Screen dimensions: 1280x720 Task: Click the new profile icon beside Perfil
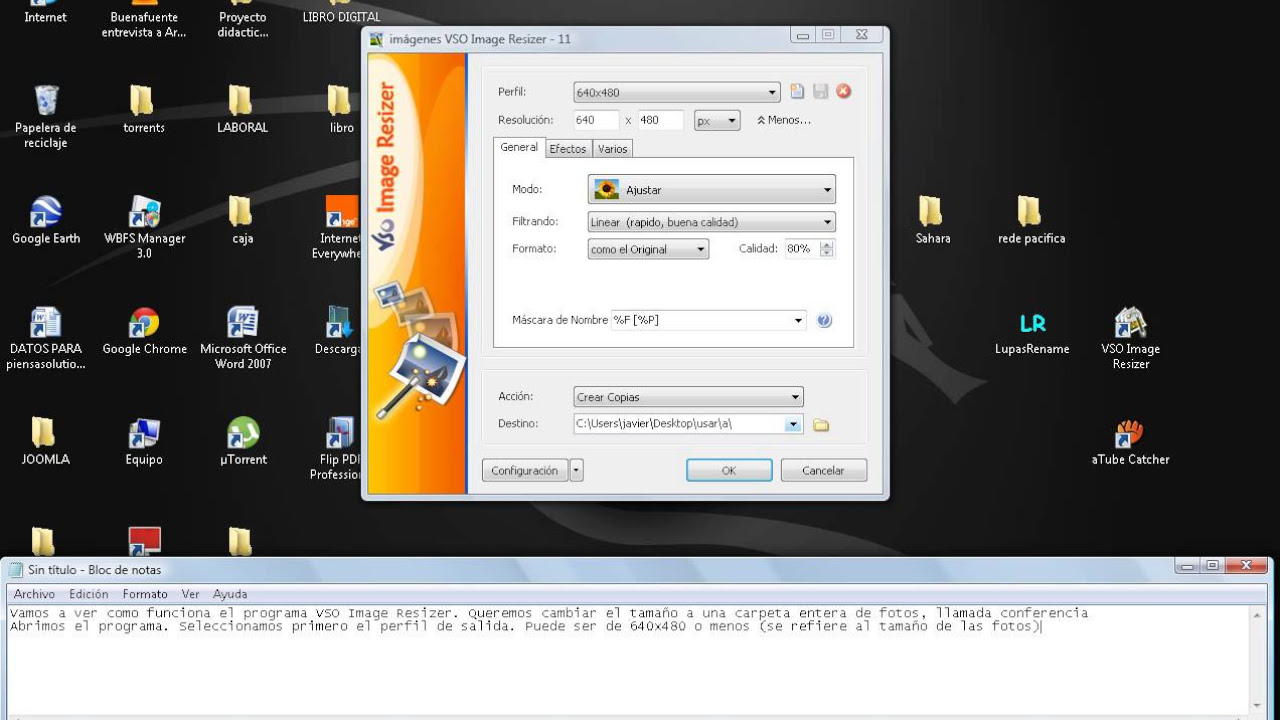(x=797, y=92)
